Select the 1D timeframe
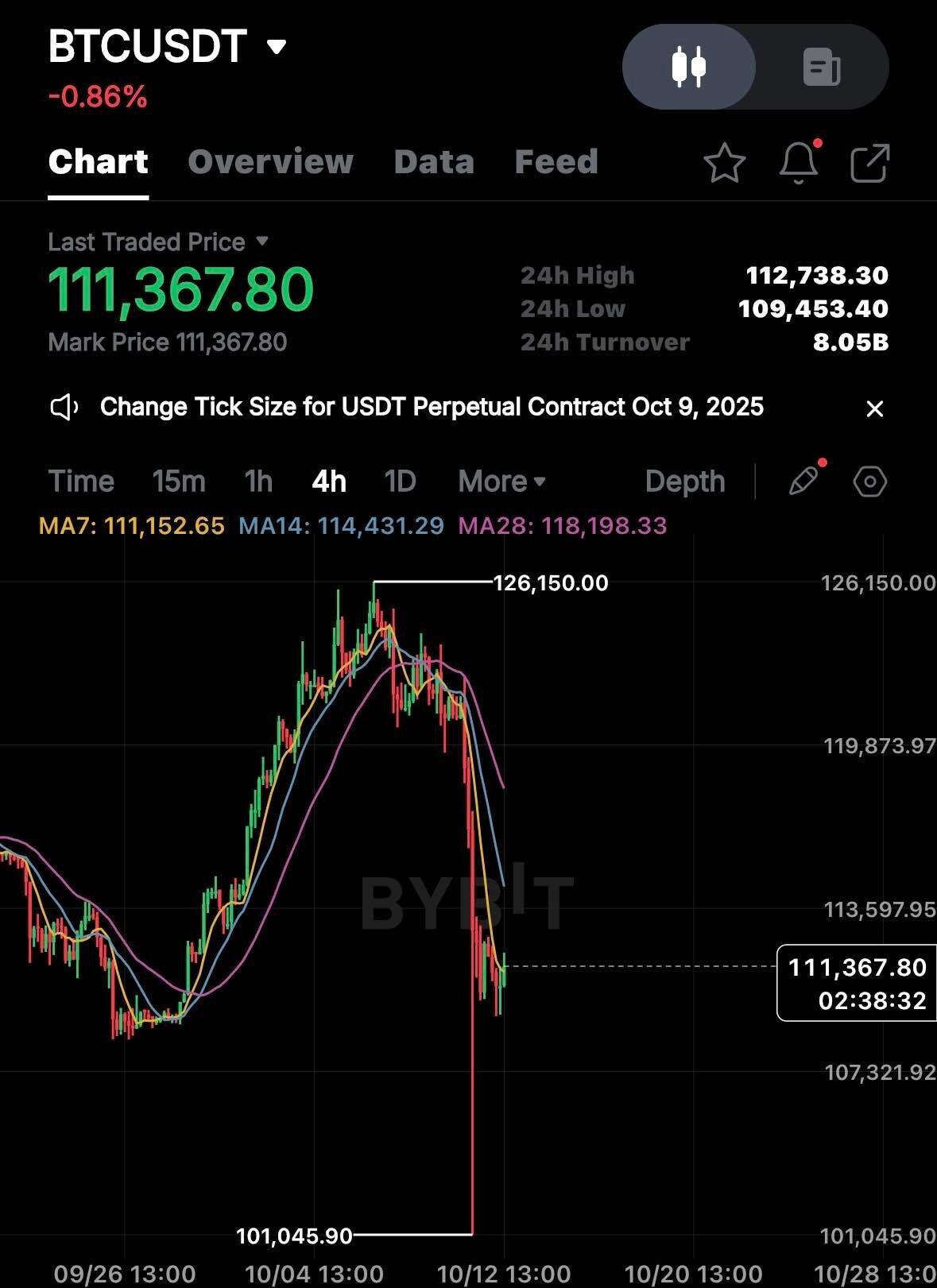937x1288 pixels. tap(400, 482)
